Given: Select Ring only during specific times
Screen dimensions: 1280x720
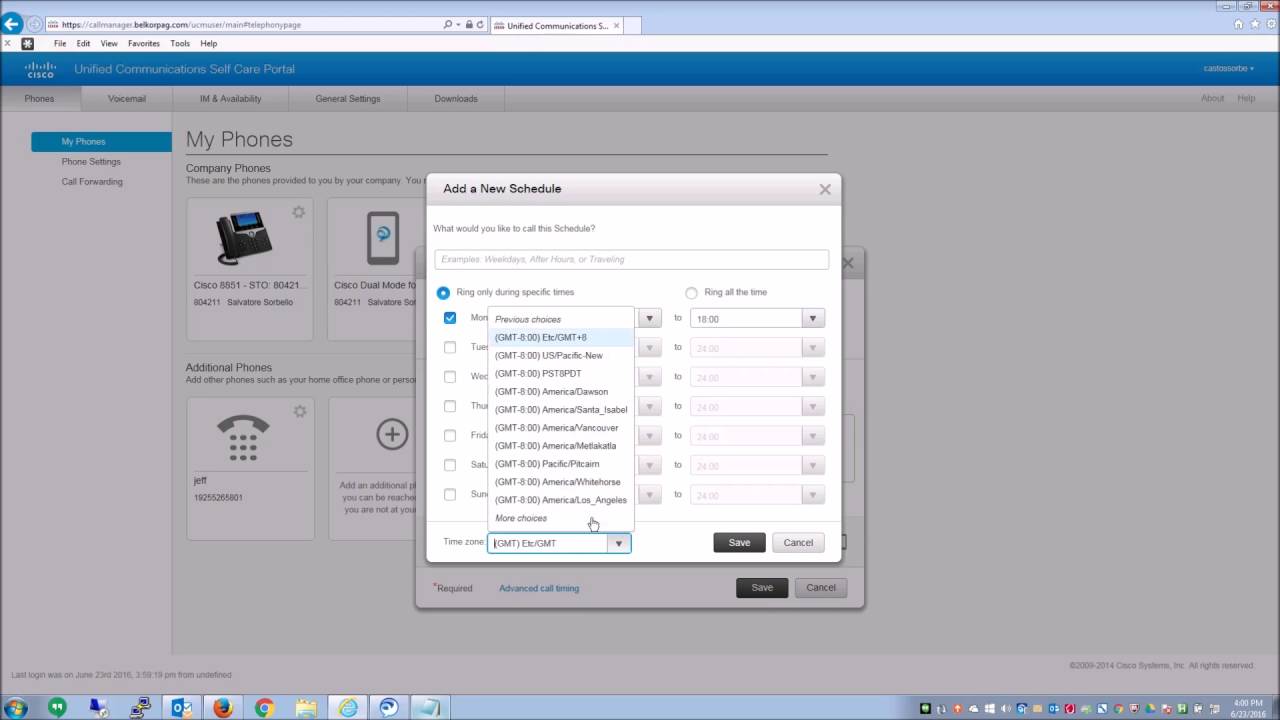Looking at the screenshot, I should pos(443,293).
